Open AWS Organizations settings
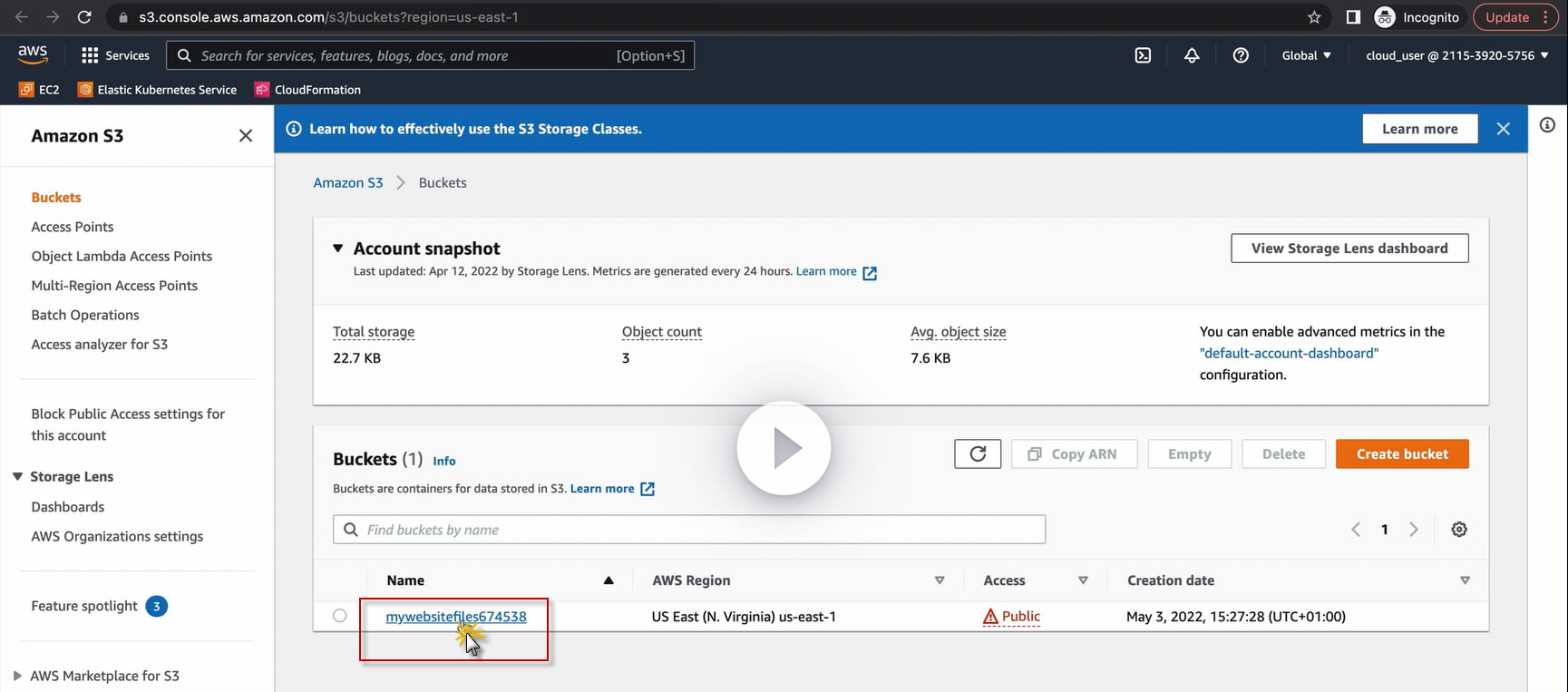Image resolution: width=1568 pixels, height=692 pixels. (117, 537)
